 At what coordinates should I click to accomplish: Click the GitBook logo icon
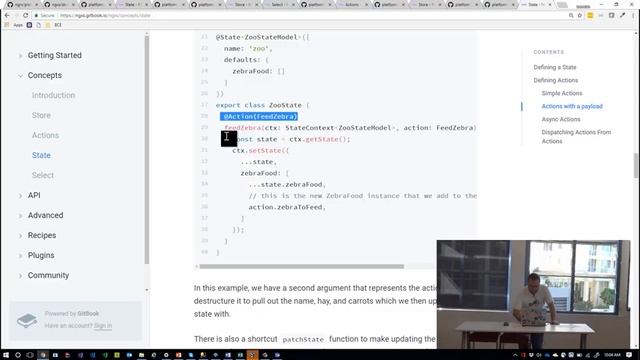pyautogui.click(x=27, y=320)
